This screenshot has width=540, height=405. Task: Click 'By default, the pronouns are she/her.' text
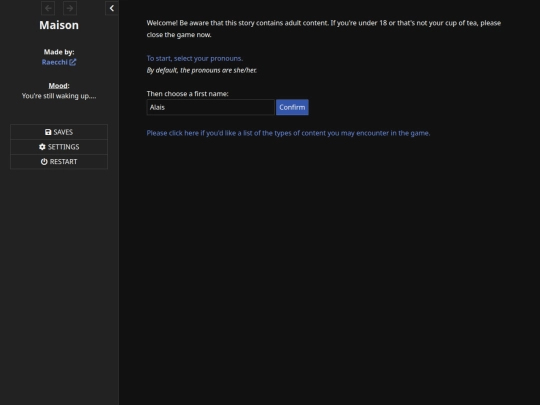(x=201, y=70)
